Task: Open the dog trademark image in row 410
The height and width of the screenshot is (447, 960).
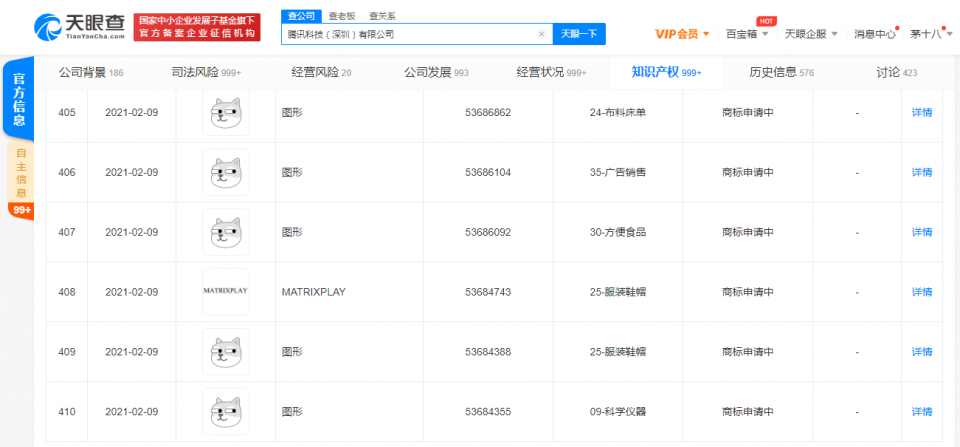Action: pos(226,411)
